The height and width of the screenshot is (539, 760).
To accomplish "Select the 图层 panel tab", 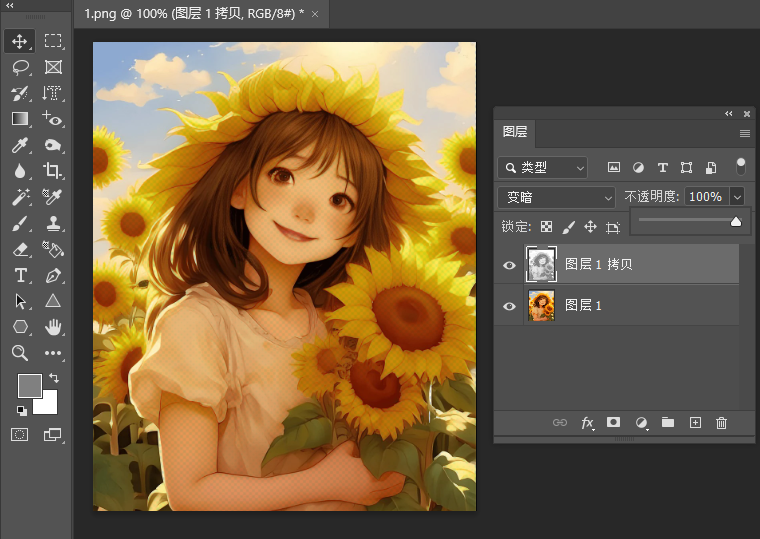I will click(515, 132).
